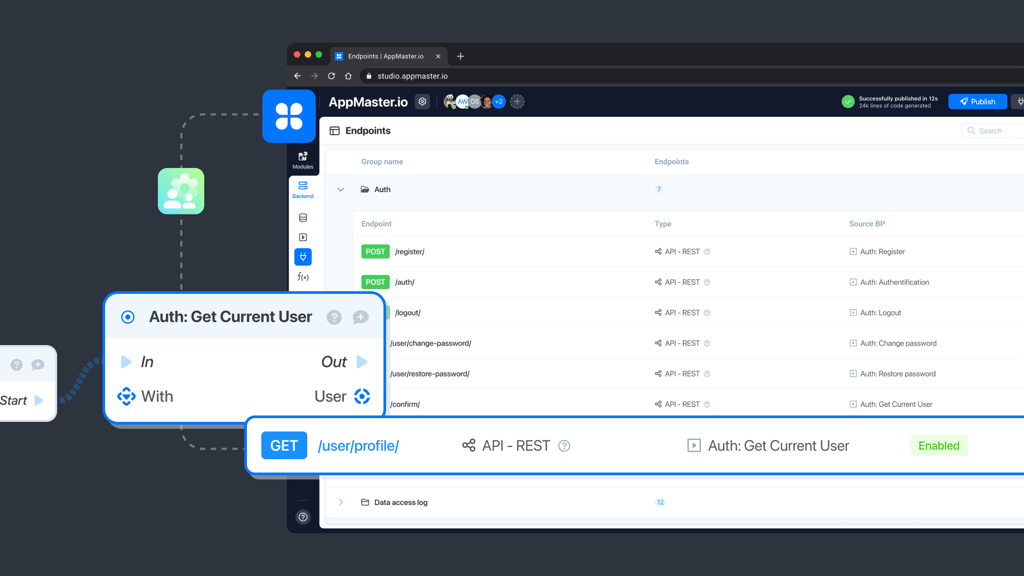This screenshot has width=1024, height=576.
Task: Click the Search endpoints field
Action: click(x=995, y=131)
